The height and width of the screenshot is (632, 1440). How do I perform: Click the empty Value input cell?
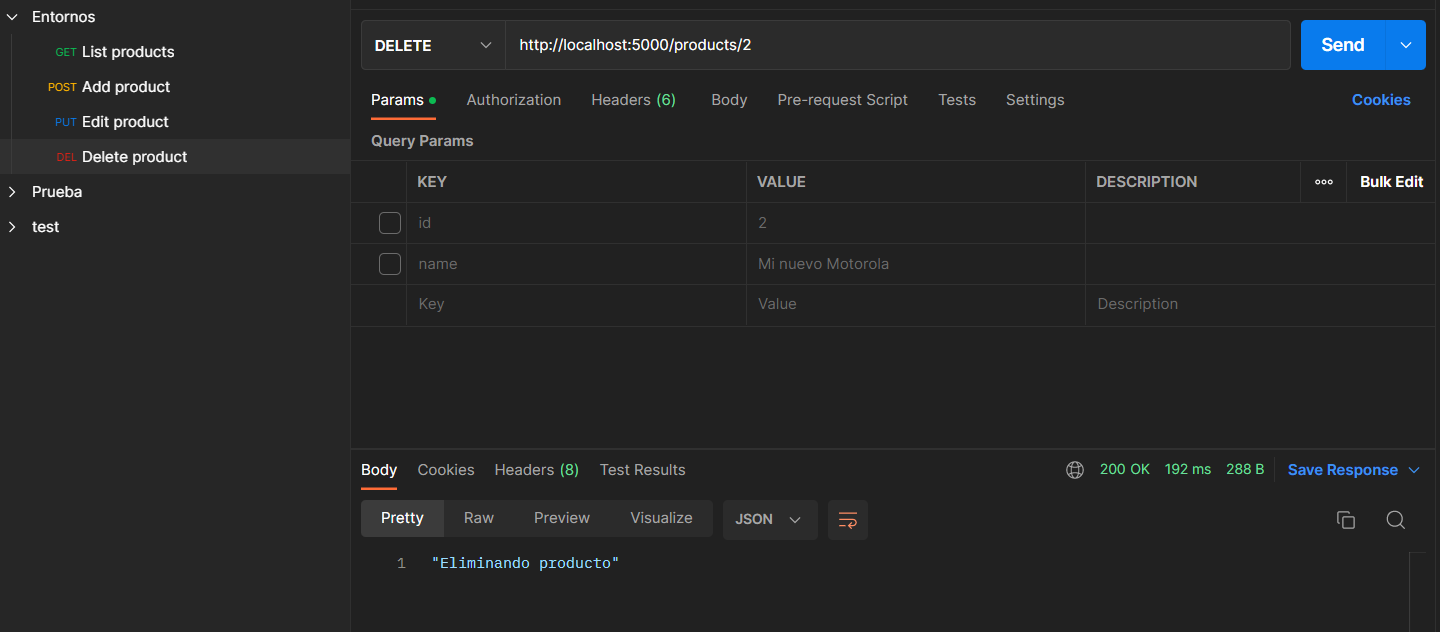click(x=916, y=304)
